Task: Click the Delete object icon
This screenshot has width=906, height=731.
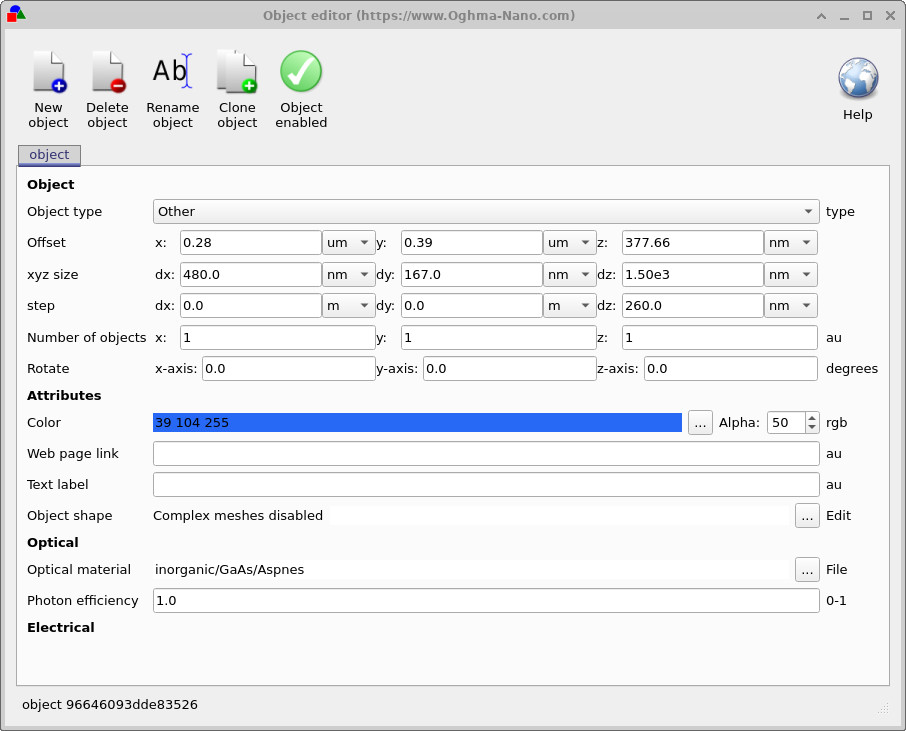Action: point(107,73)
